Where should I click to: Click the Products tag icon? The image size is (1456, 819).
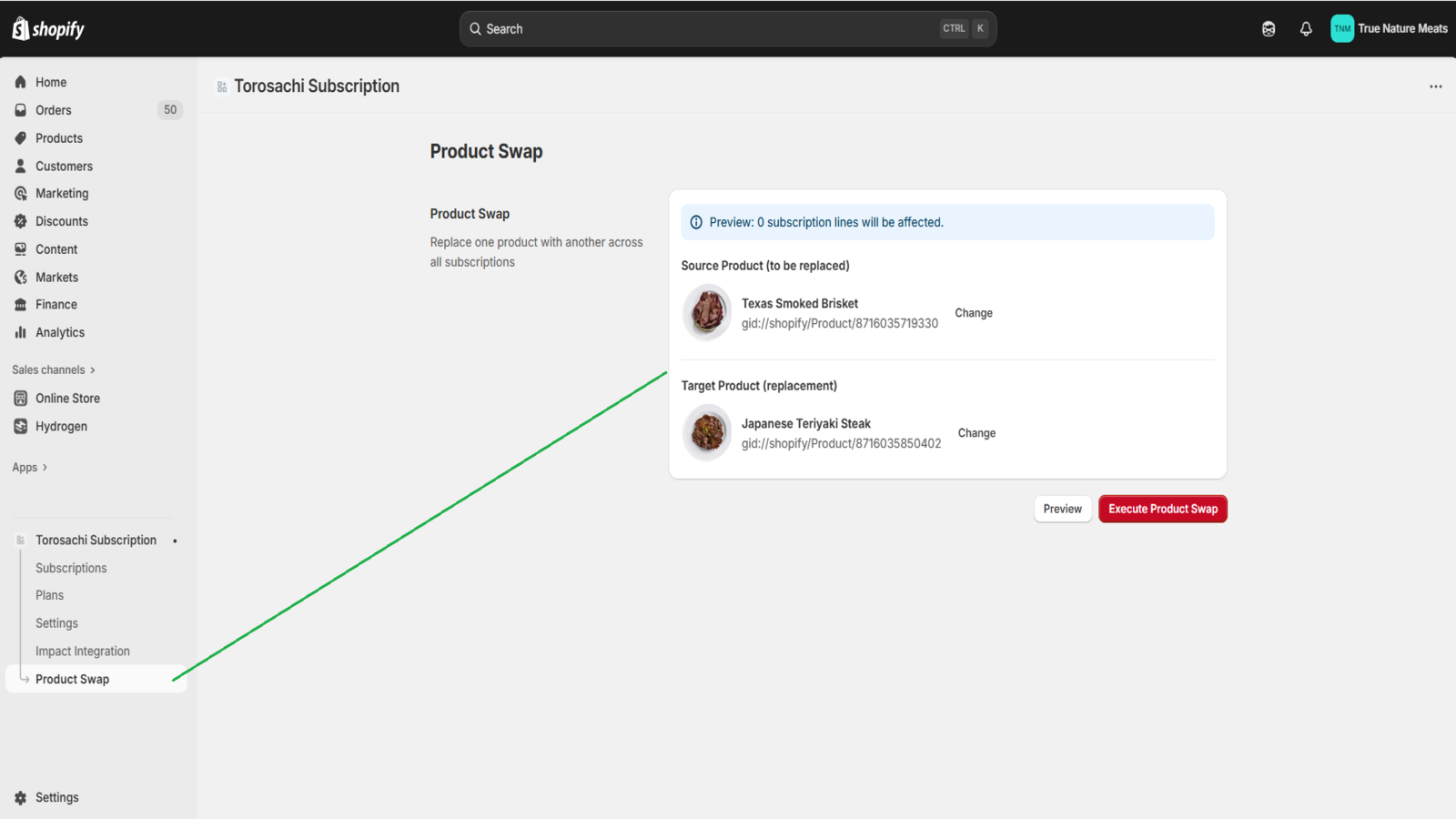click(x=20, y=138)
